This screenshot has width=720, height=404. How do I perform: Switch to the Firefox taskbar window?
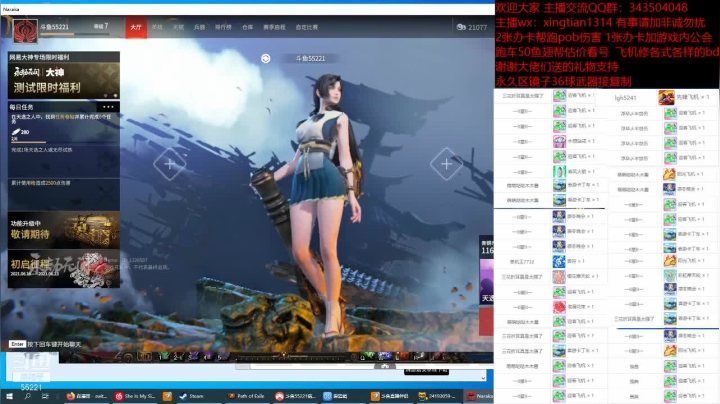click(86, 396)
